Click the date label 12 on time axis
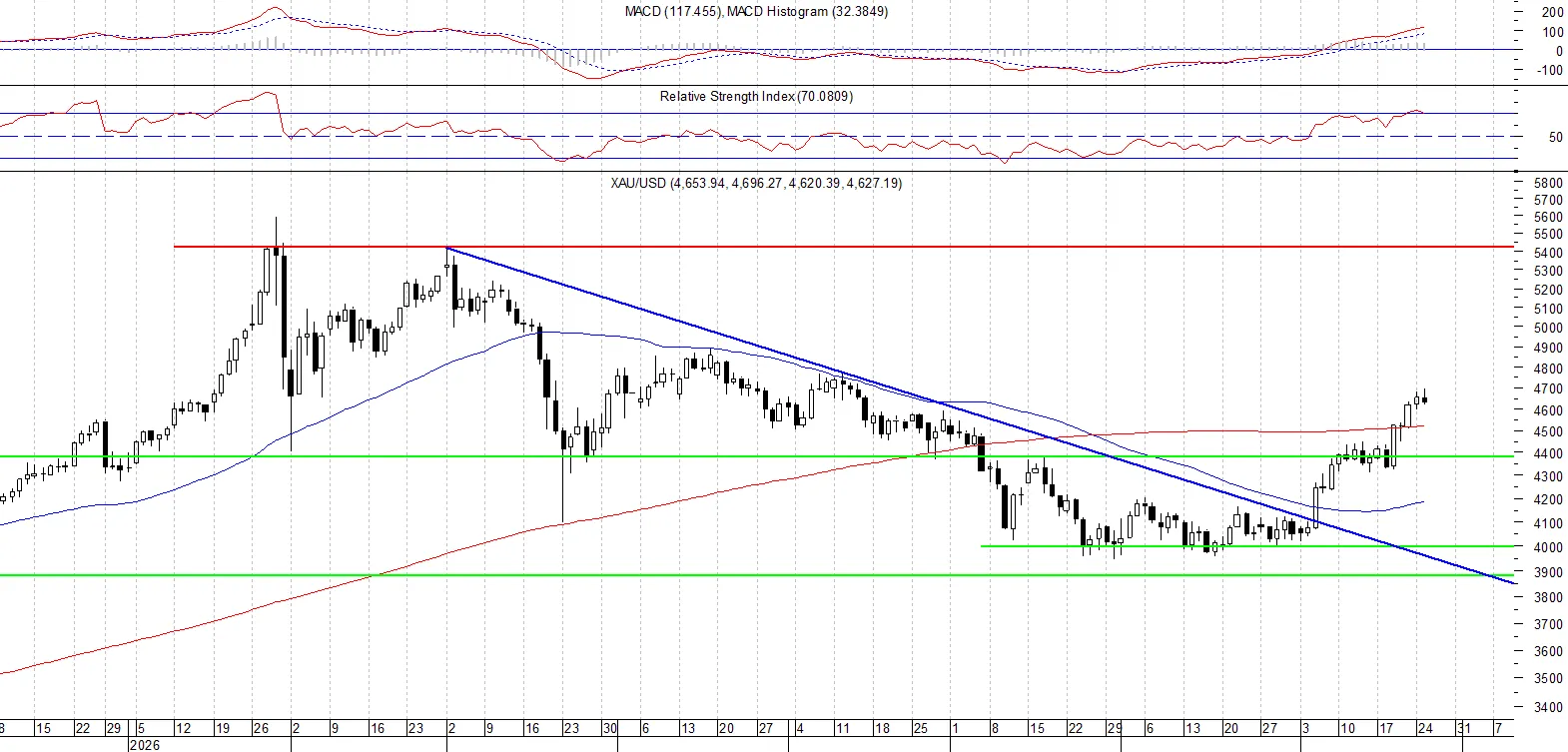This screenshot has height=752, width=1568. pyautogui.click(x=183, y=729)
